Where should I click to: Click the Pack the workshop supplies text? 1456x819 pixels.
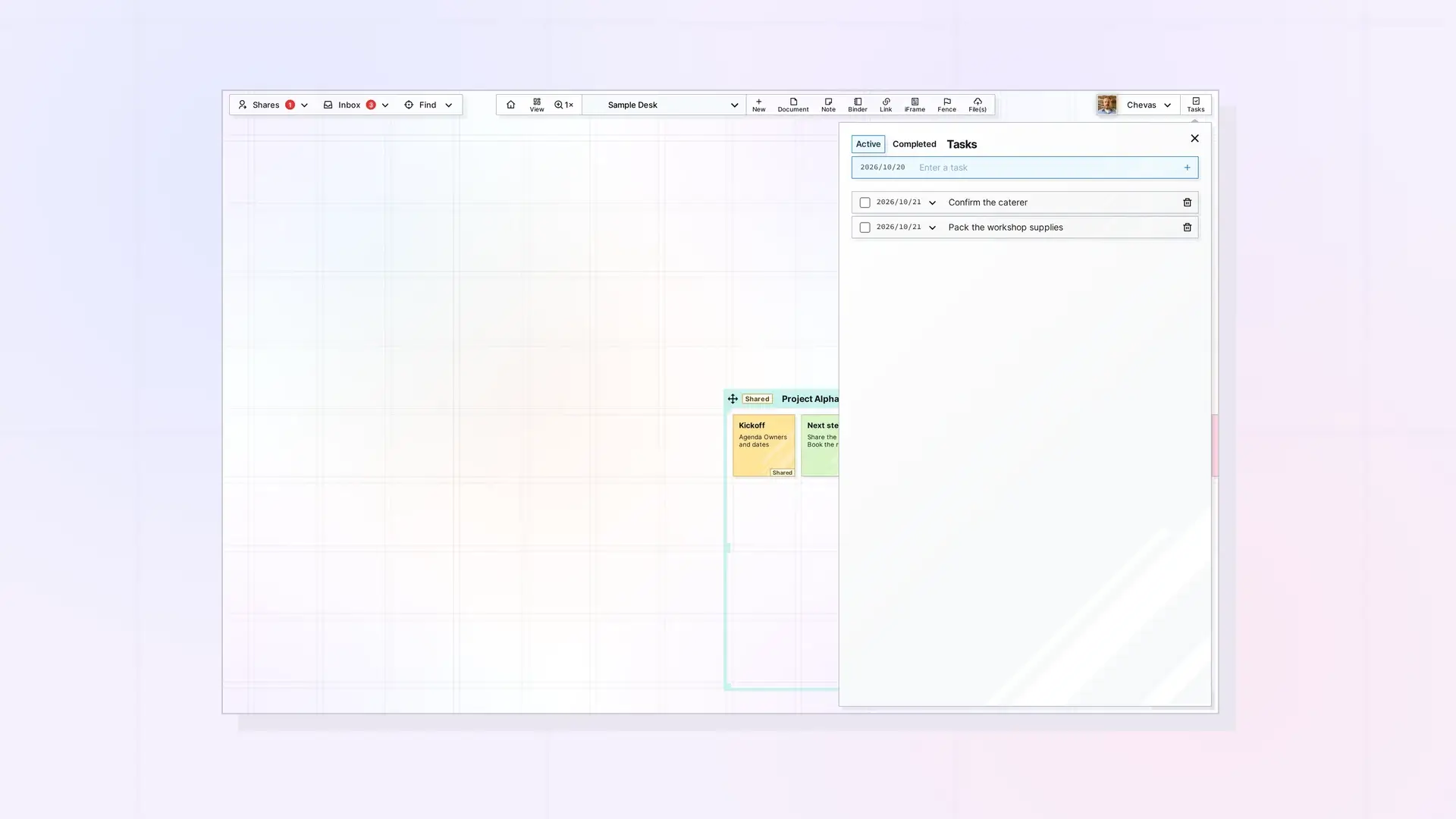[1005, 227]
